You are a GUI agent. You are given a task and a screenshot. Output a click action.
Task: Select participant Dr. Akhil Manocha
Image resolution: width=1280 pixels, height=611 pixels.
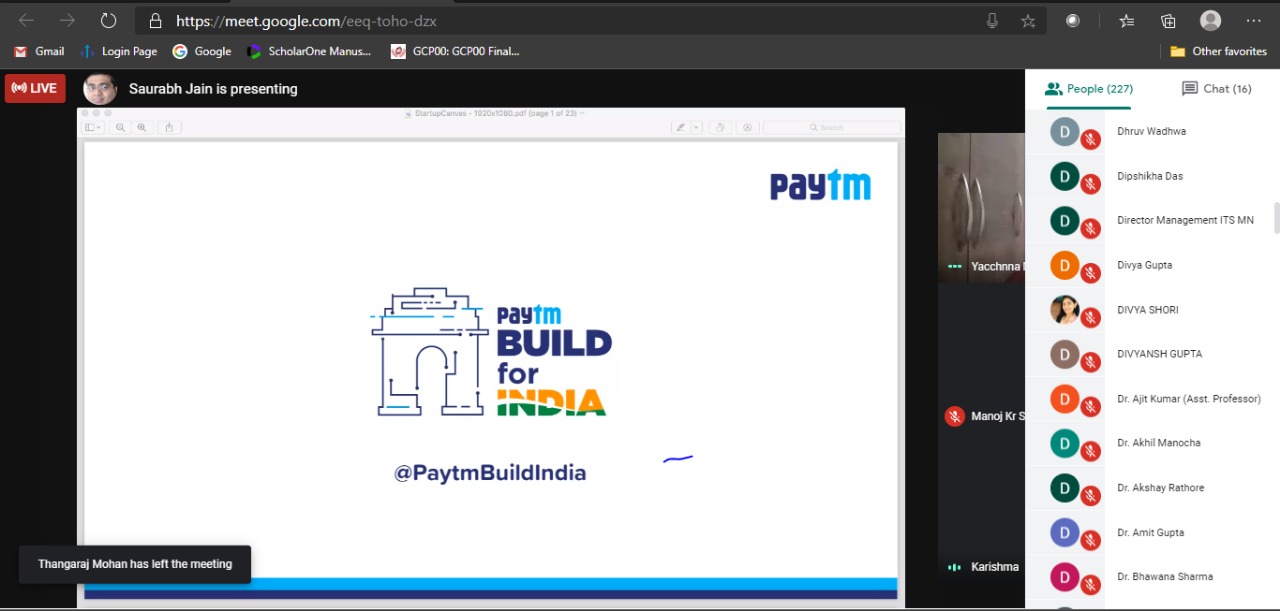click(x=1159, y=443)
